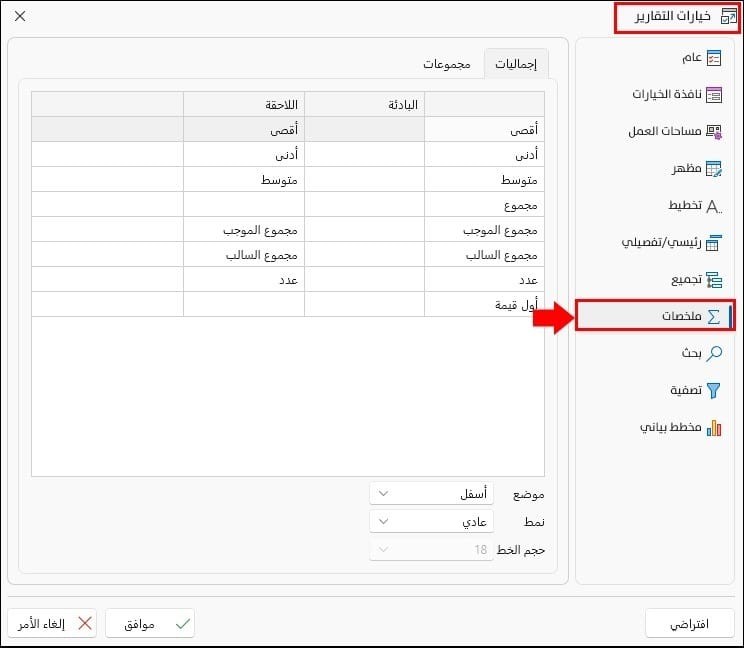
Task: Open the تجميع grouping icon
Action: click(714, 280)
